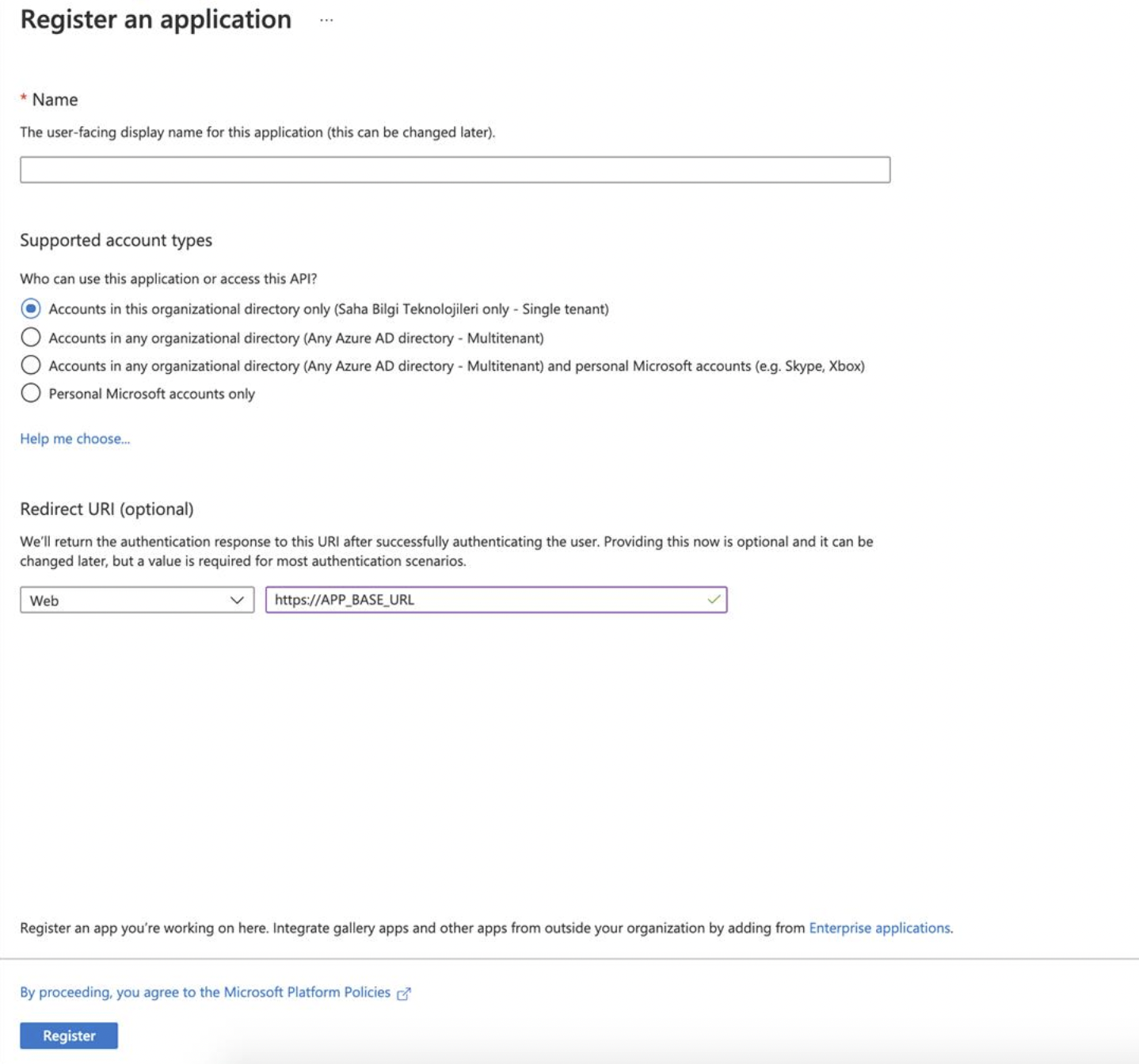The width and height of the screenshot is (1139, 1064).
Task: Open the ellipsis menu beside the page title
Action: click(326, 20)
